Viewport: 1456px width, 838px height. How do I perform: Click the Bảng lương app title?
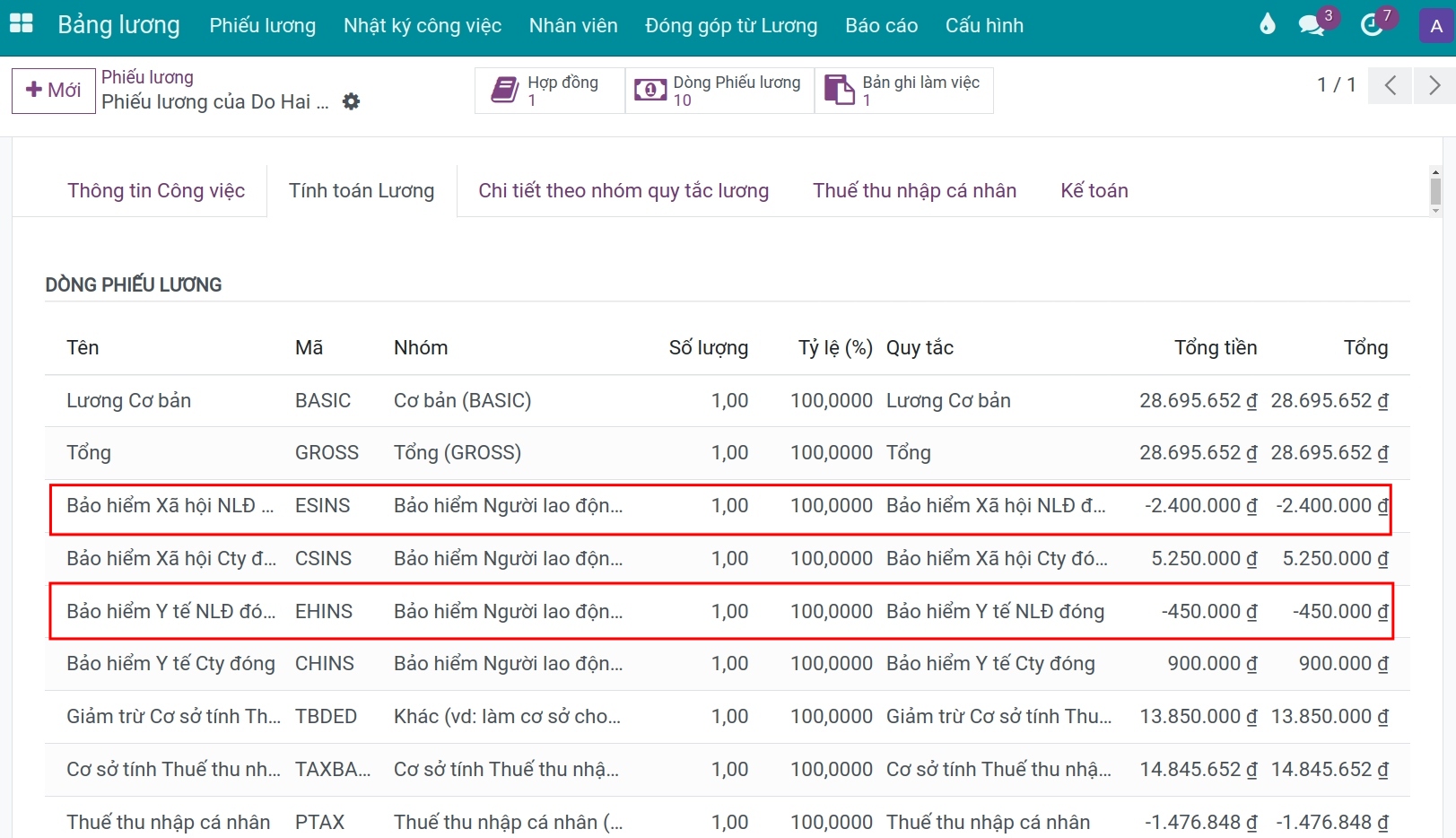tap(118, 25)
